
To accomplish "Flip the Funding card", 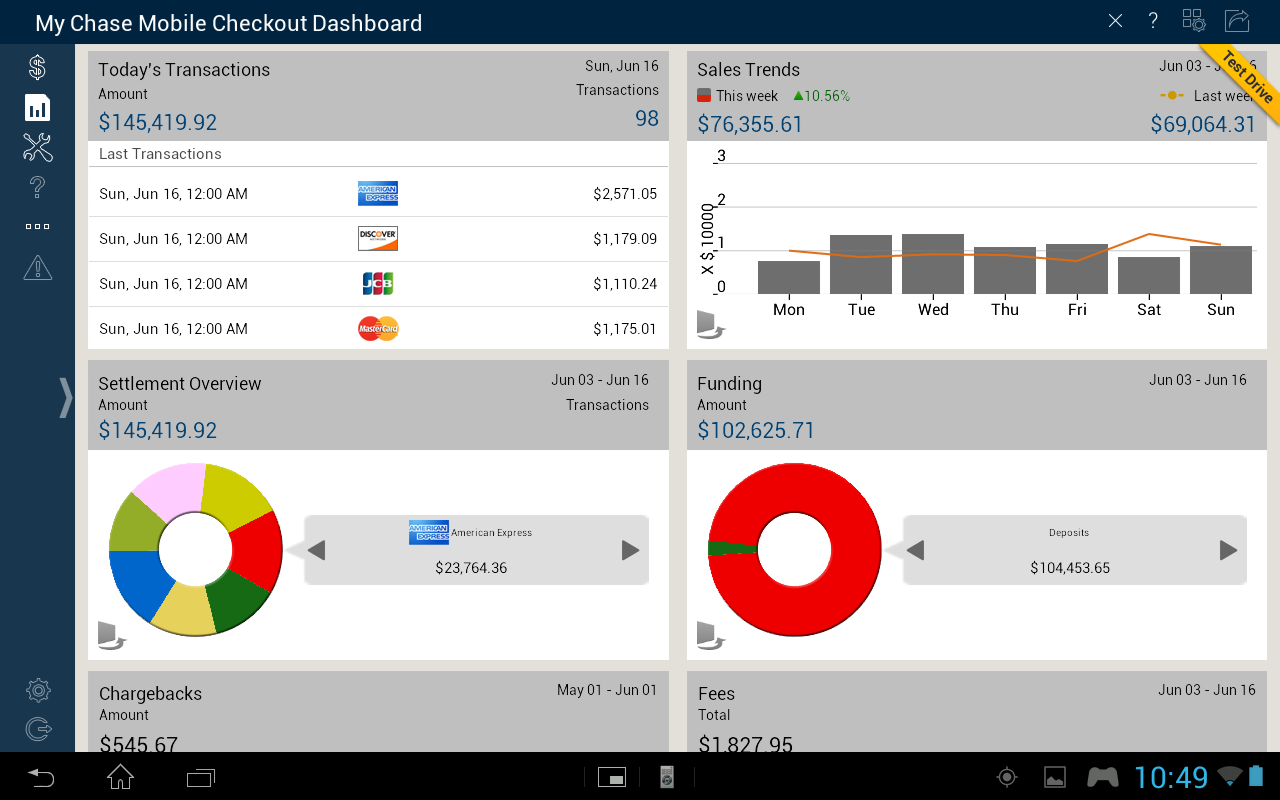I will click(x=711, y=636).
